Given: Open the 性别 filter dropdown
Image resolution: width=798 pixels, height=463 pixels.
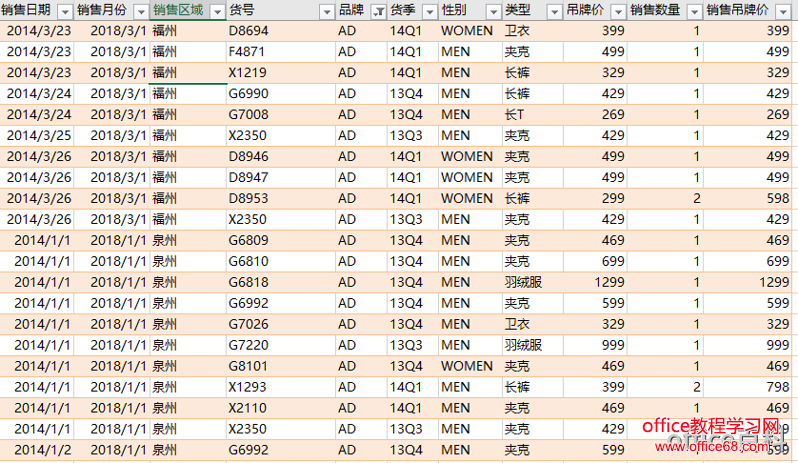Looking at the screenshot, I should (x=493, y=11).
